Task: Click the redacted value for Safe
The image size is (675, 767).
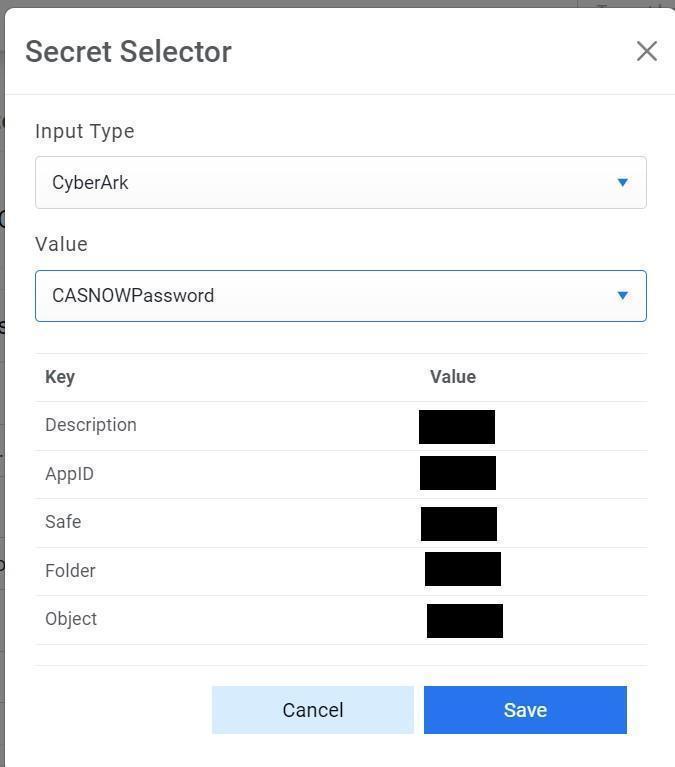Action: pos(459,524)
